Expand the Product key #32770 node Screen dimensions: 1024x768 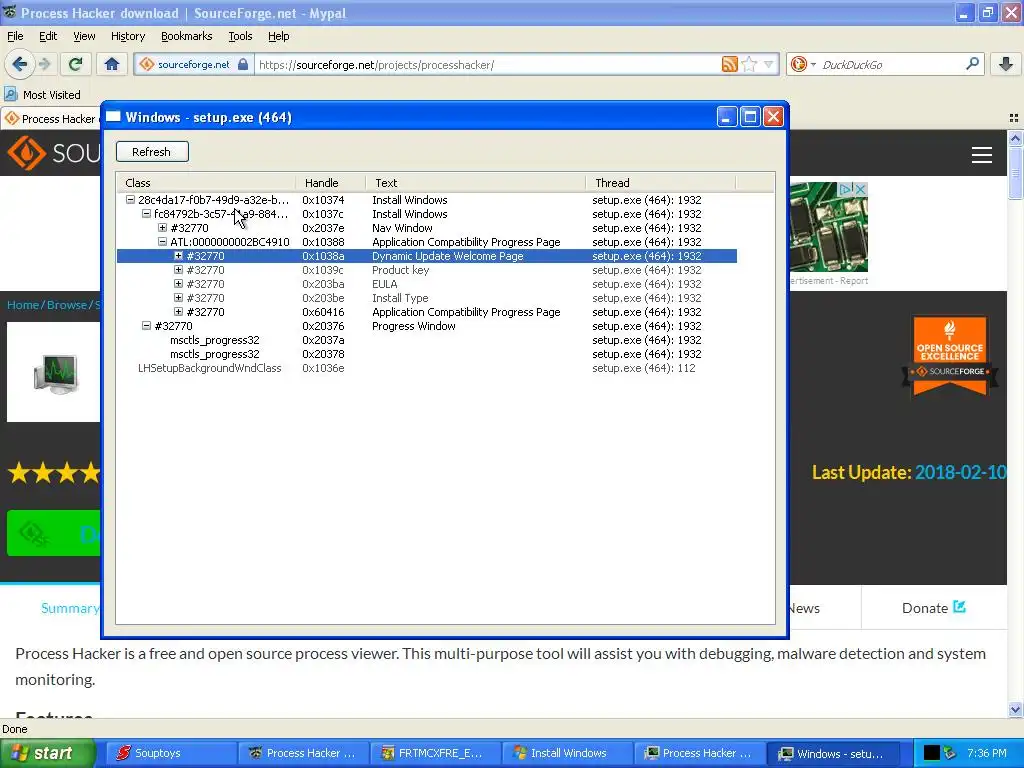pos(178,270)
